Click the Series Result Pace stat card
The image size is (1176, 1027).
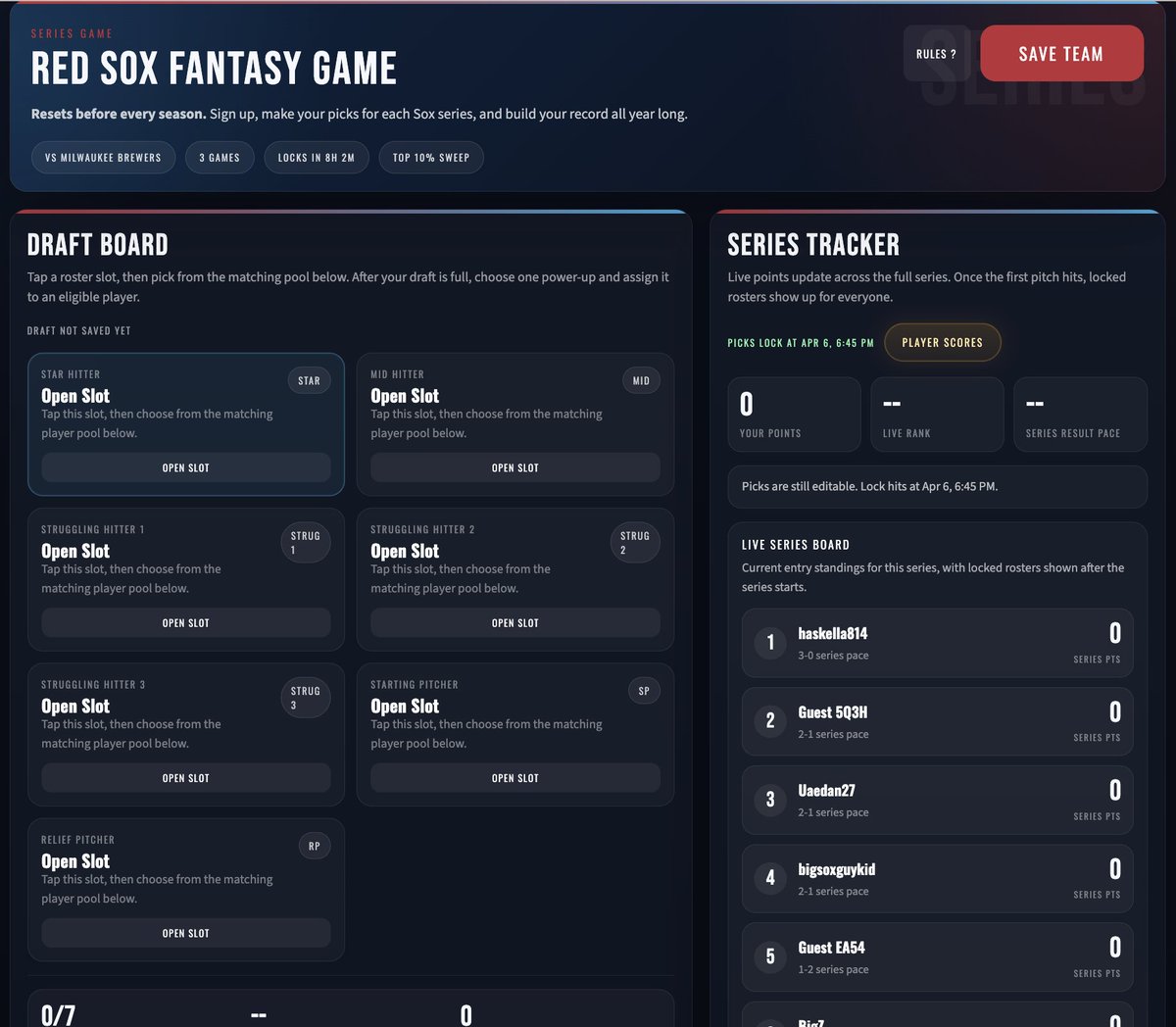1080,415
